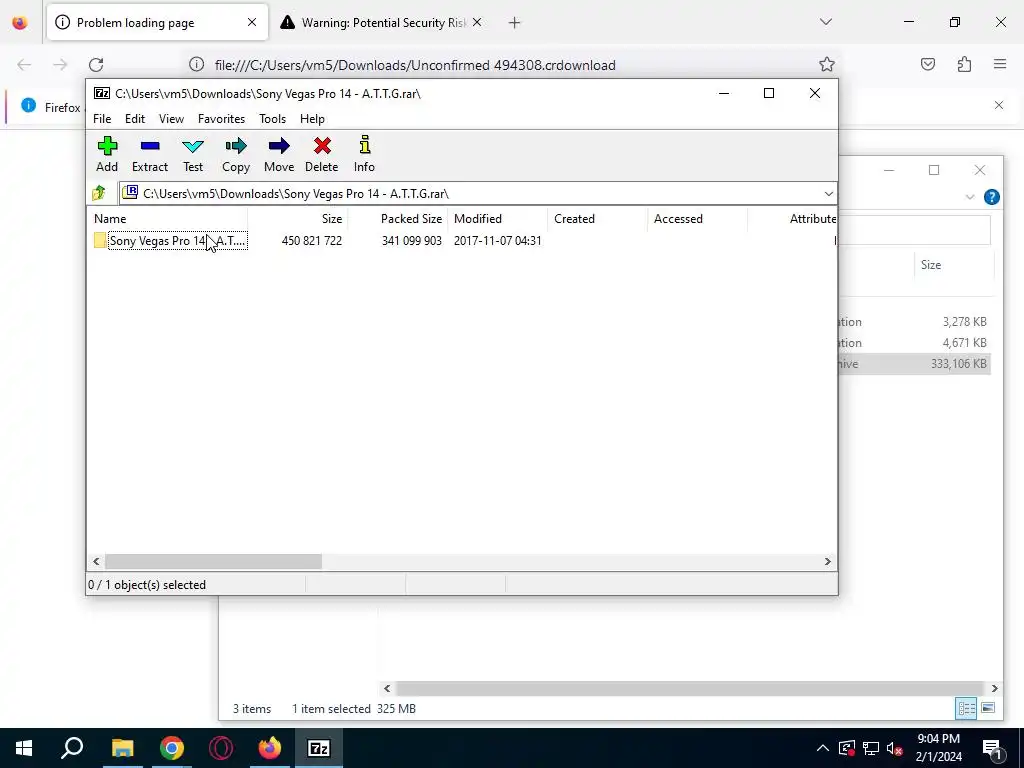Select the 3,278 KB file row in Explorer
The image size is (1024, 768).
(914, 322)
